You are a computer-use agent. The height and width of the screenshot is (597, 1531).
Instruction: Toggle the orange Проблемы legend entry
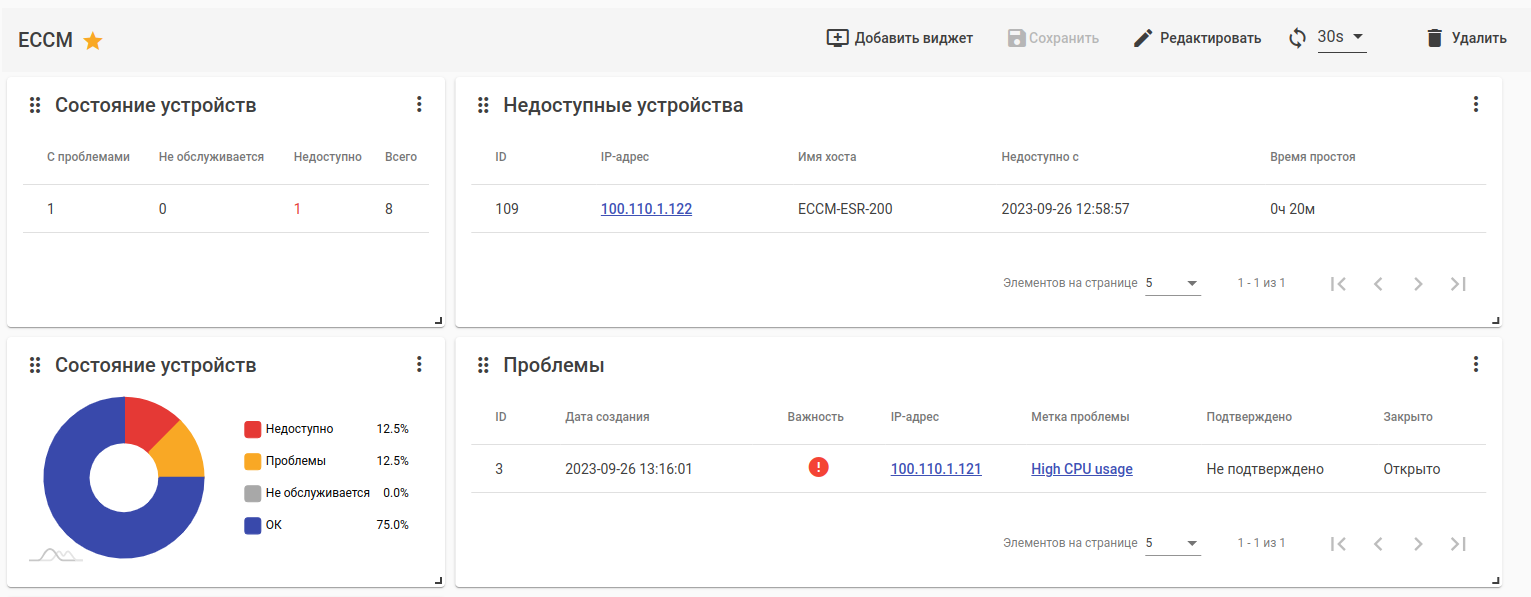(x=295, y=461)
